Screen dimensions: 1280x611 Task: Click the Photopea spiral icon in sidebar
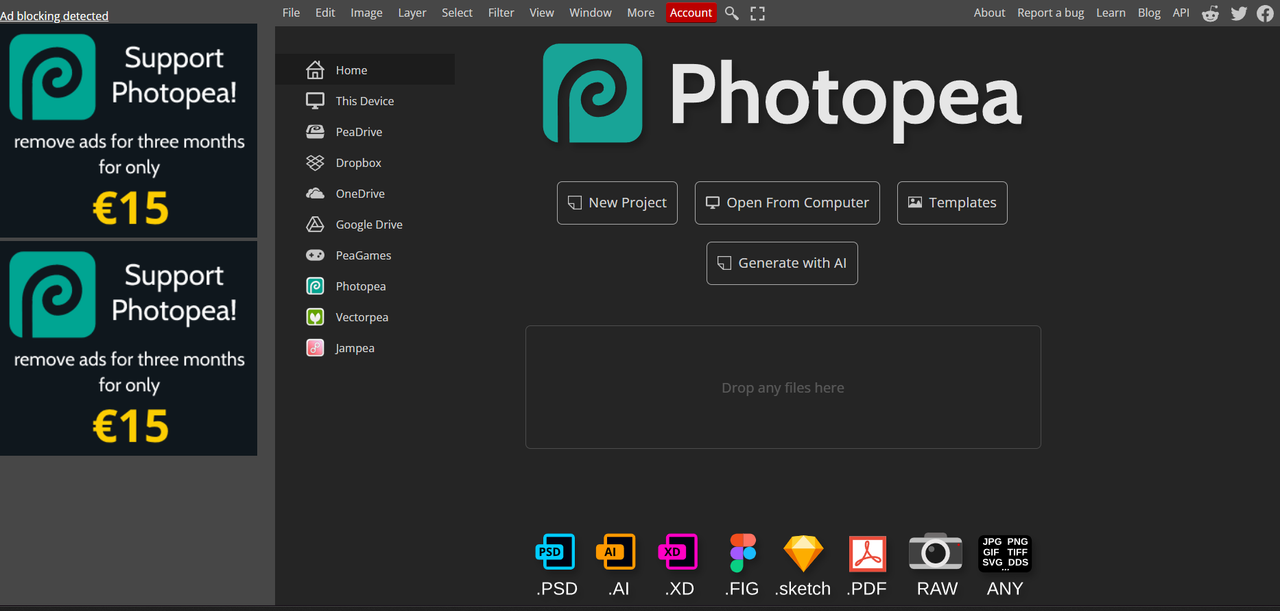(x=315, y=287)
